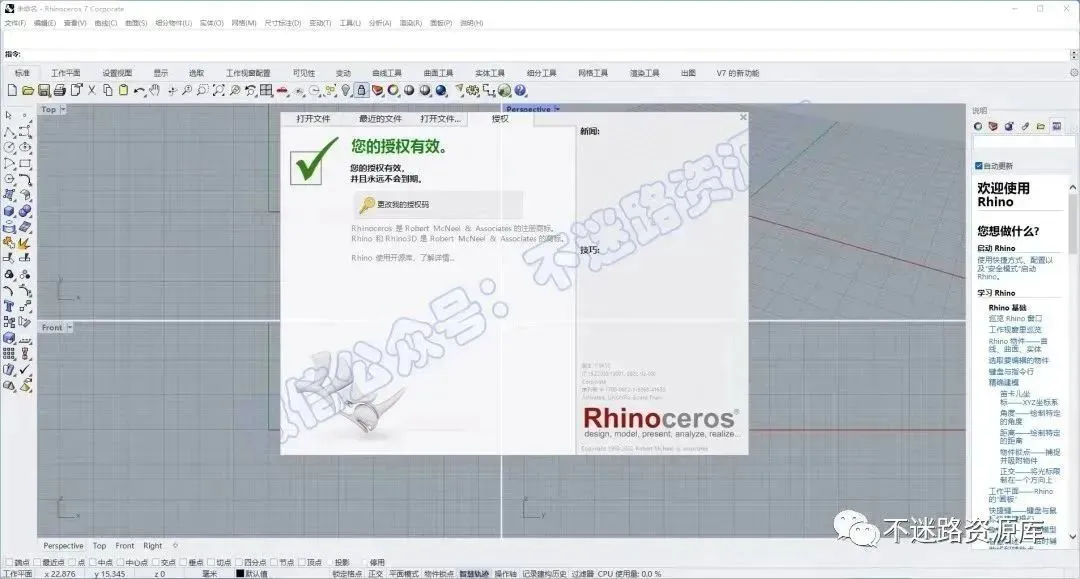Click the blue Help question-mark icon
This screenshot has width=1080, height=579.
point(520,90)
